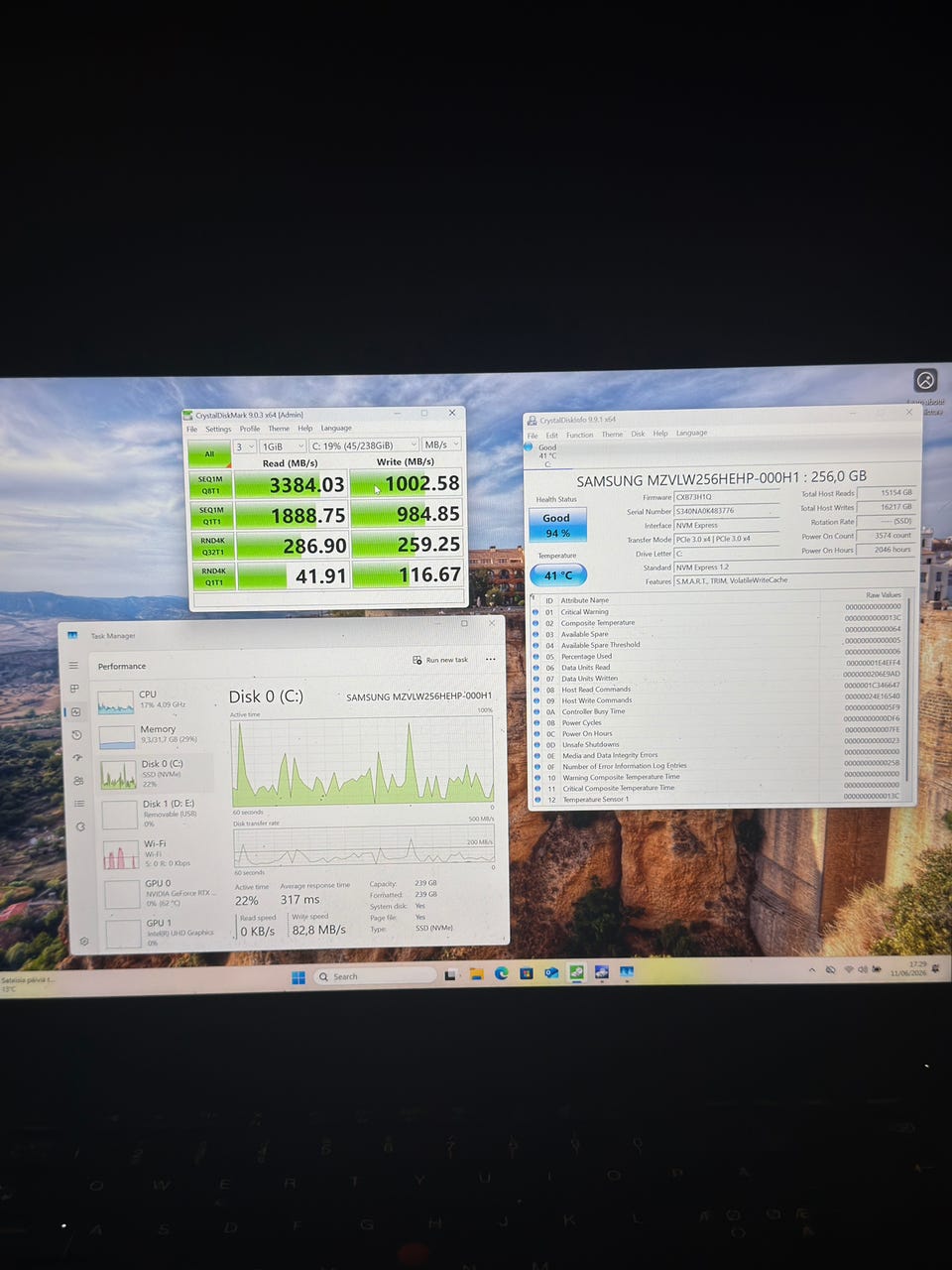This screenshot has height=1270, width=952.
Task: Select GPU 1 Intel UHD Graphics entry
Action: 161,932
